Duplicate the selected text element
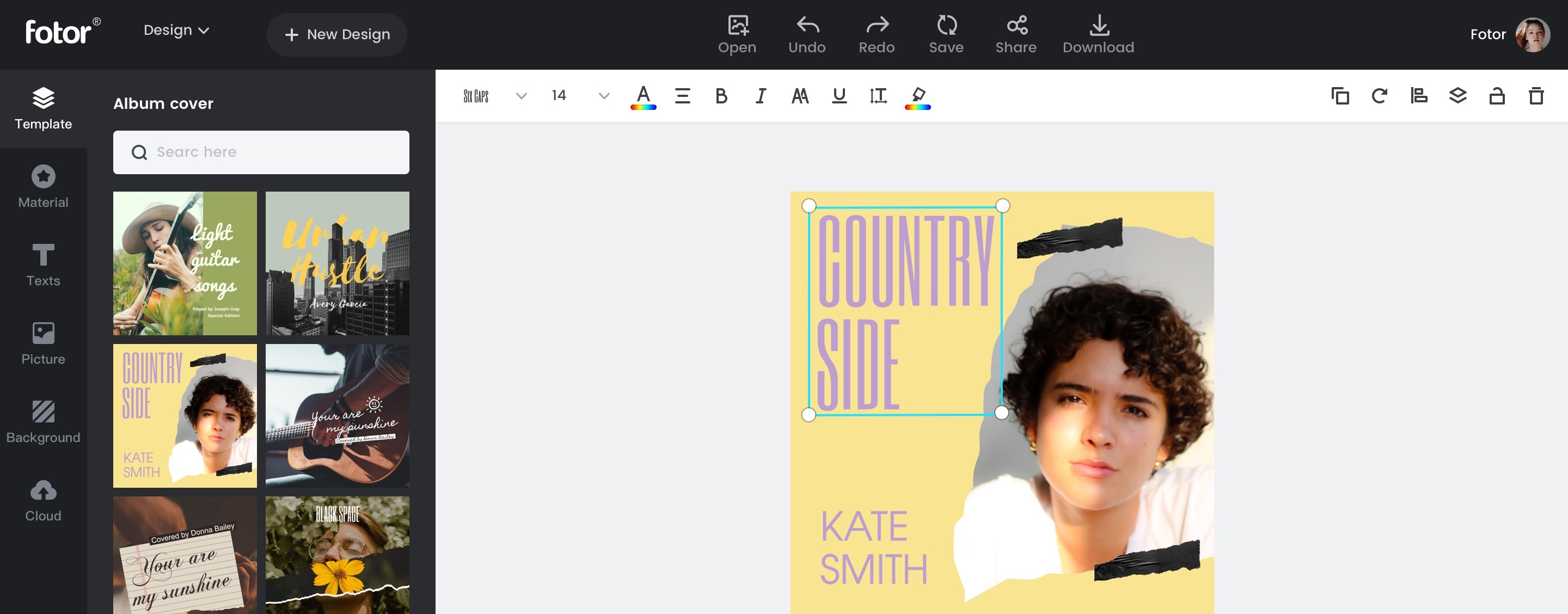The height and width of the screenshot is (614, 1568). (1340, 96)
